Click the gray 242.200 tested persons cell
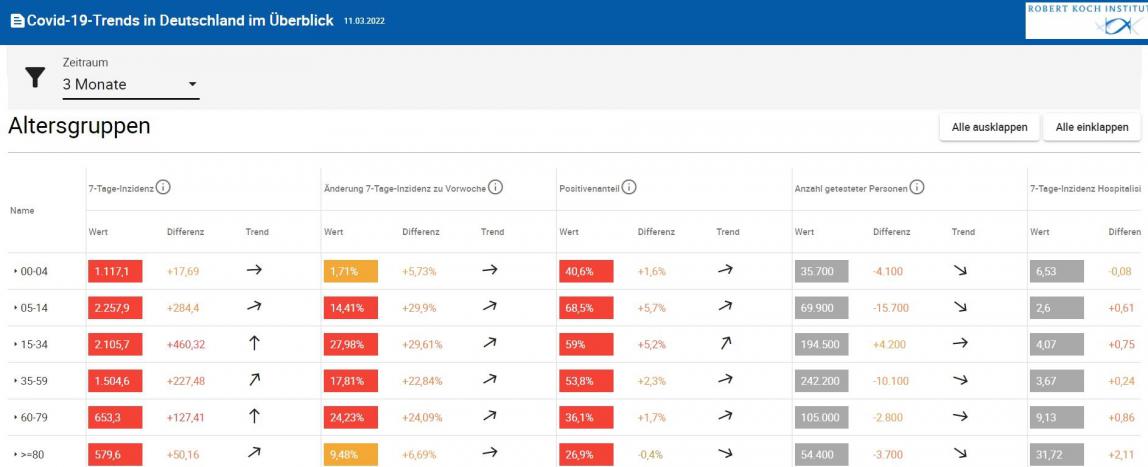The height and width of the screenshot is (467, 1148). click(821, 381)
